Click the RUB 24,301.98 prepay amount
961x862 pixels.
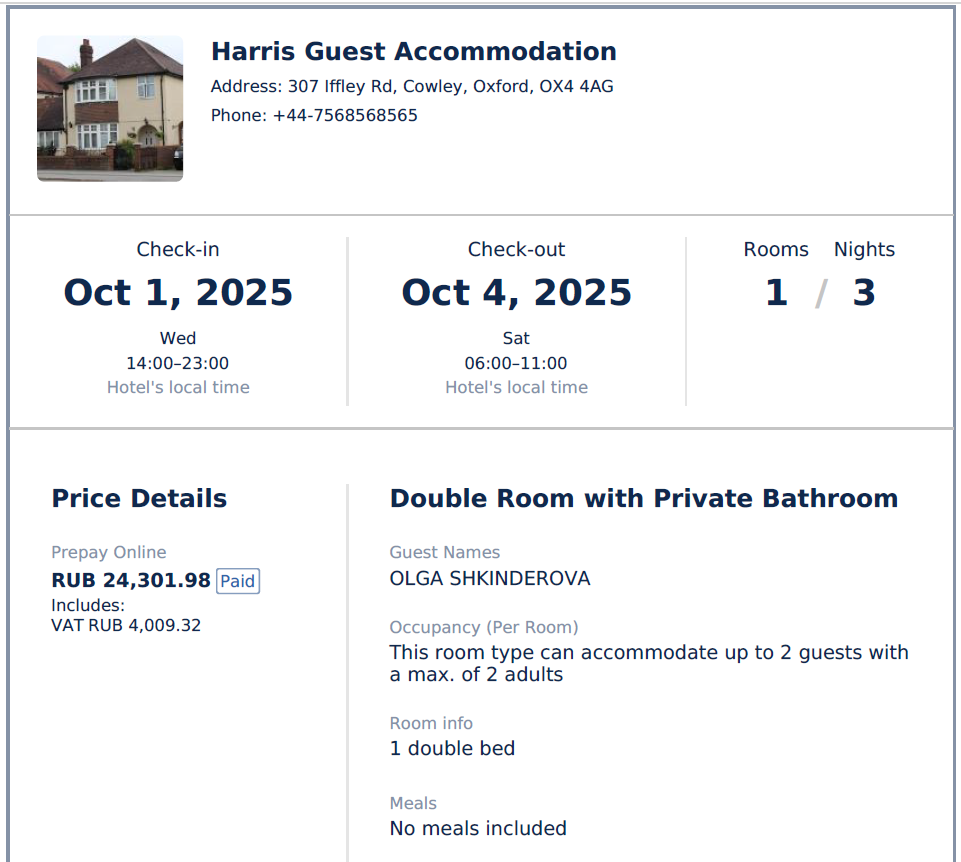131,581
